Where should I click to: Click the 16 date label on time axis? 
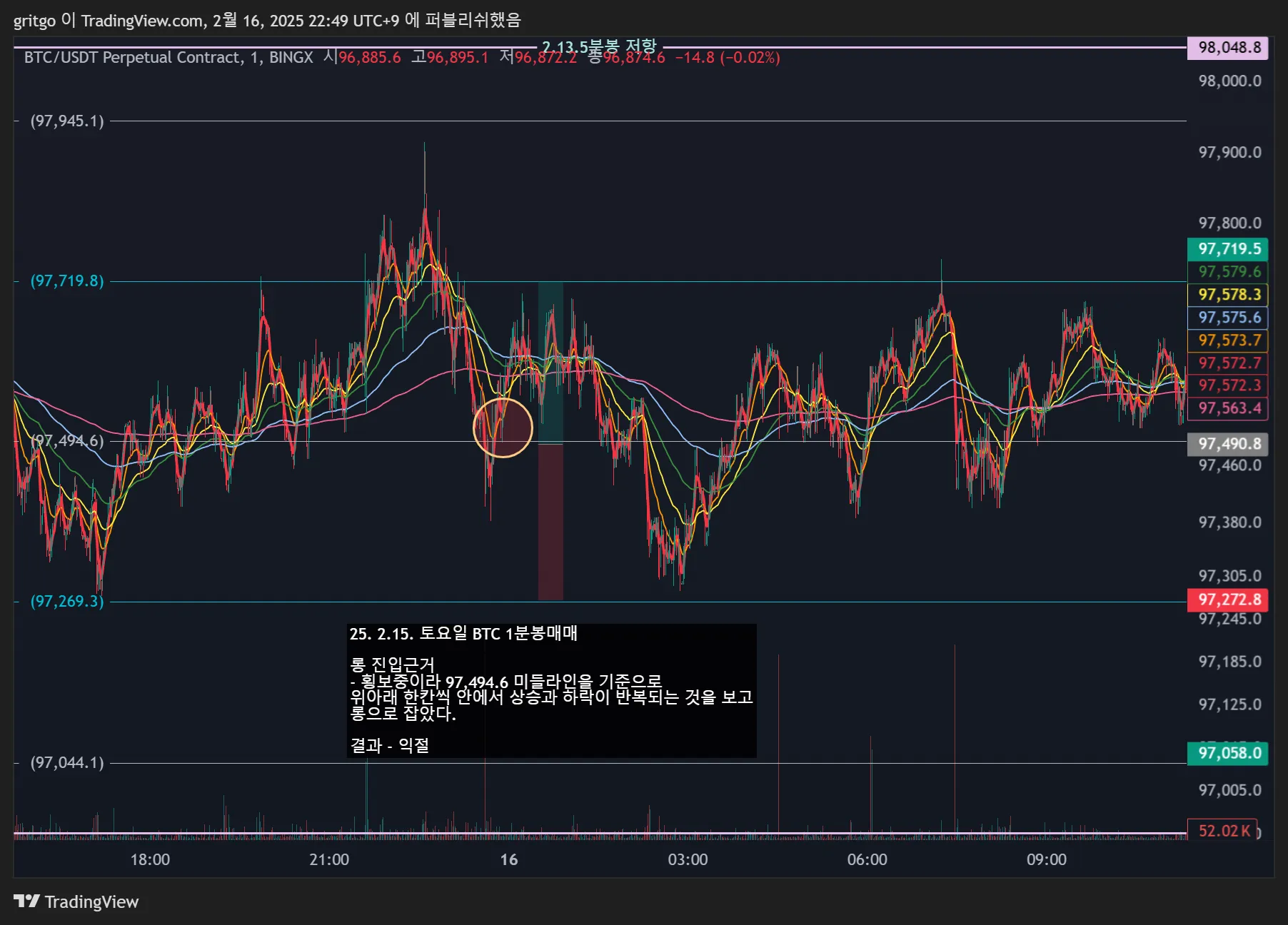508,859
